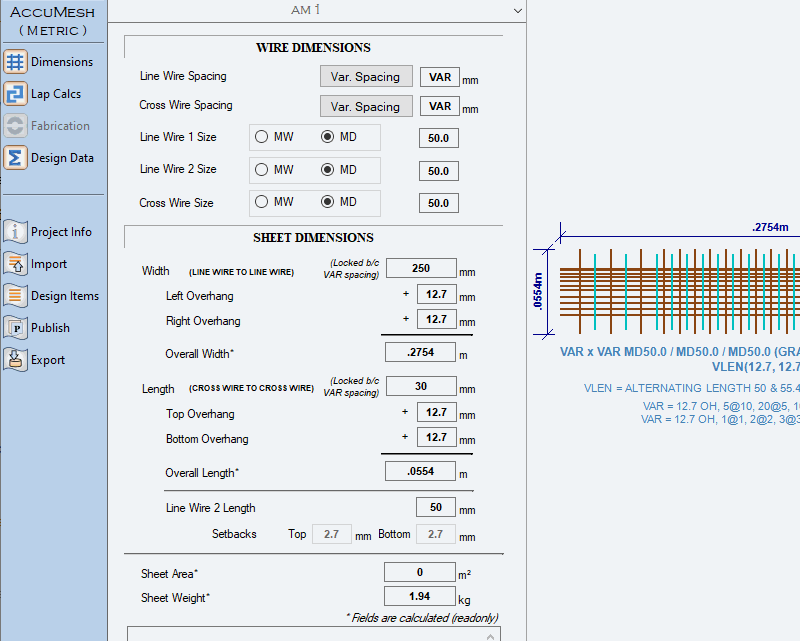The height and width of the screenshot is (641, 800).
Task: Select MW for Line Wire 1 Size
Action: point(262,137)
